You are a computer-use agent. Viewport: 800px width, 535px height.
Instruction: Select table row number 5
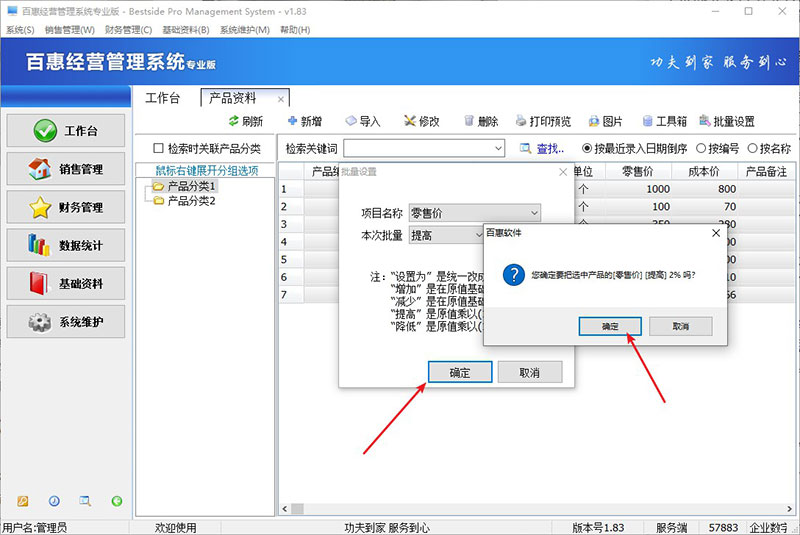[291, 260]
